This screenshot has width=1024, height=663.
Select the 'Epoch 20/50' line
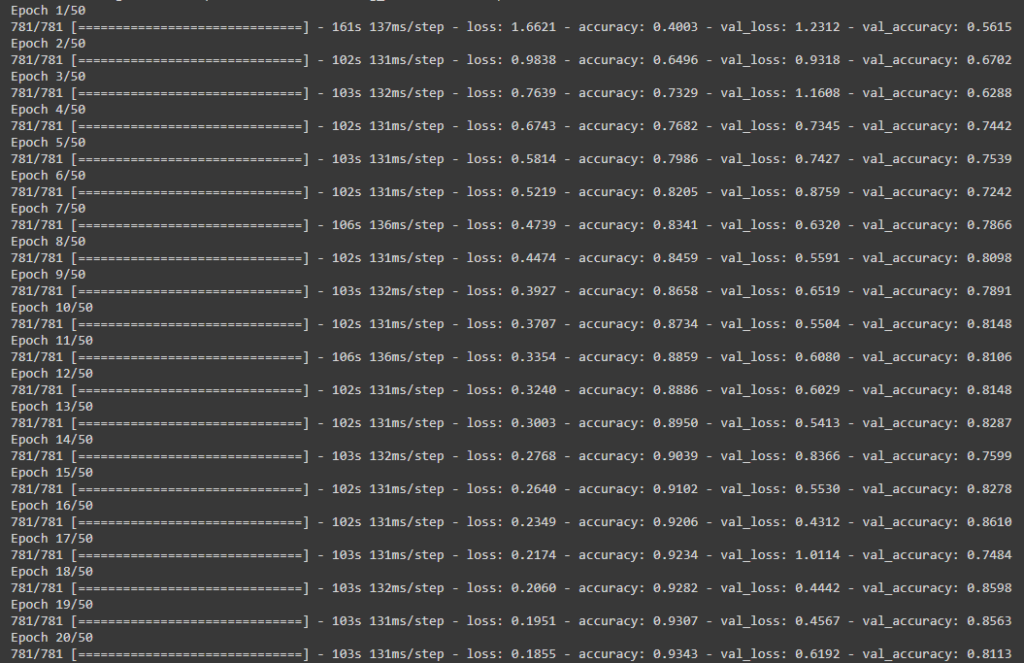(52, 637)
